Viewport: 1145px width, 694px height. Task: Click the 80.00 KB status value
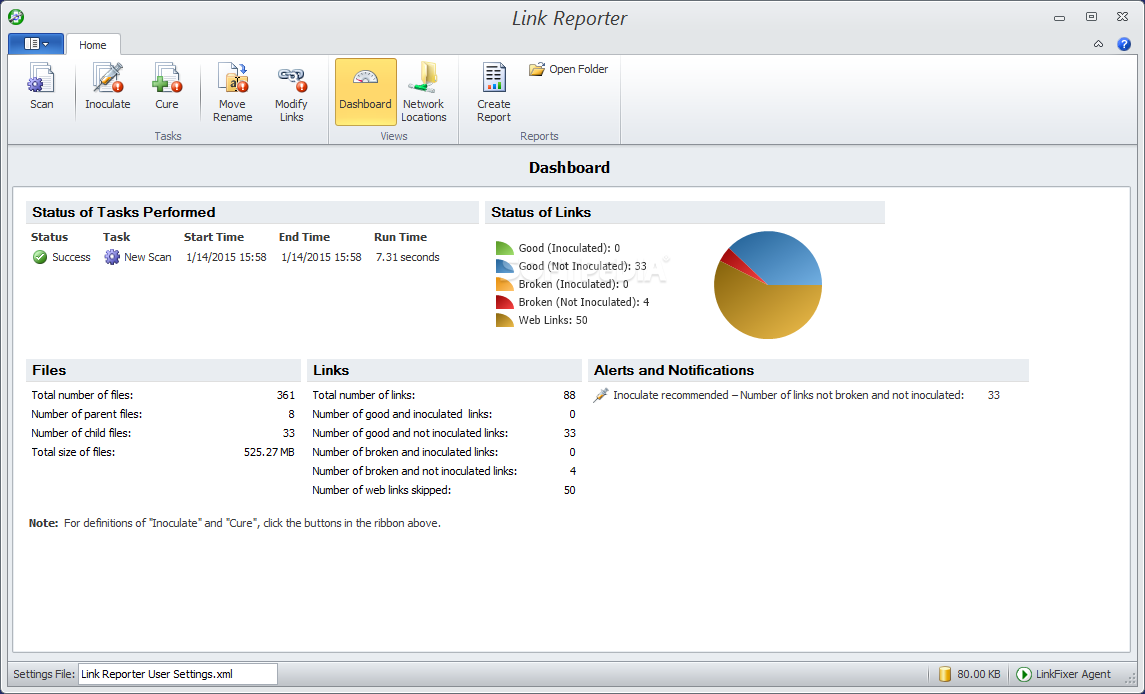click(x=979, y=674)
